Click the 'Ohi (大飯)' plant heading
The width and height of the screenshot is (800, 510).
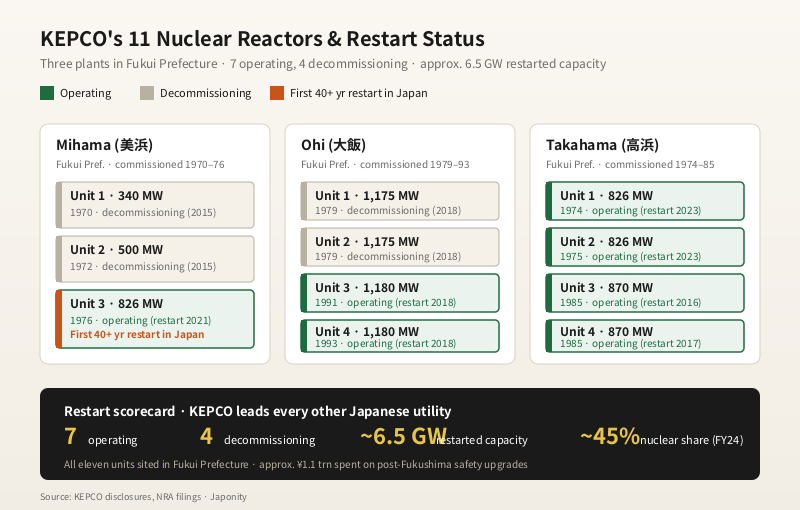tap(333, 145)
